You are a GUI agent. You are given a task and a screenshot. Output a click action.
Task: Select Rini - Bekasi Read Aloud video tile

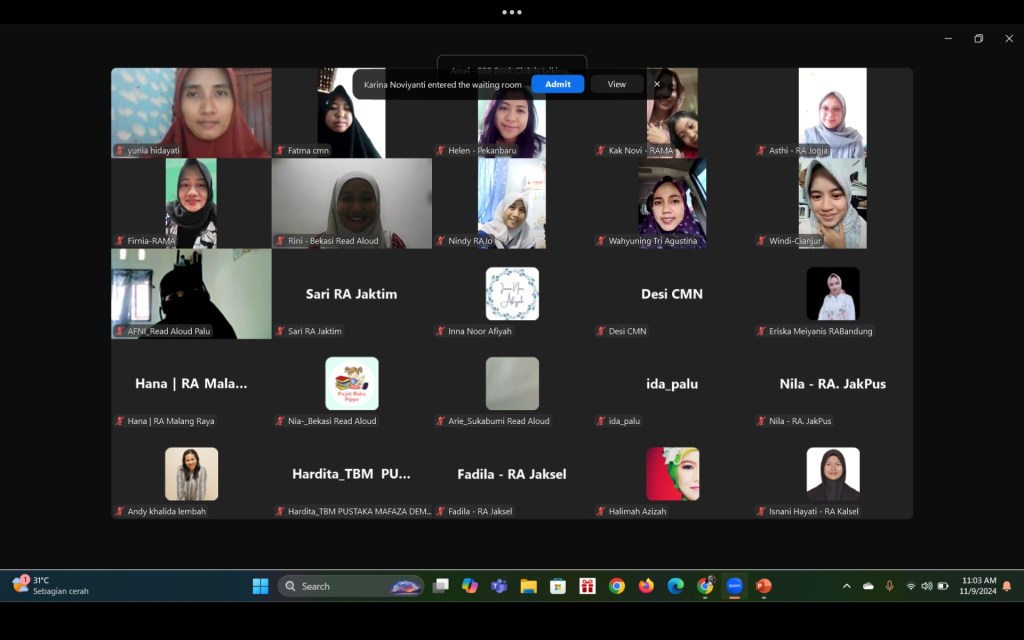point(352,203)
